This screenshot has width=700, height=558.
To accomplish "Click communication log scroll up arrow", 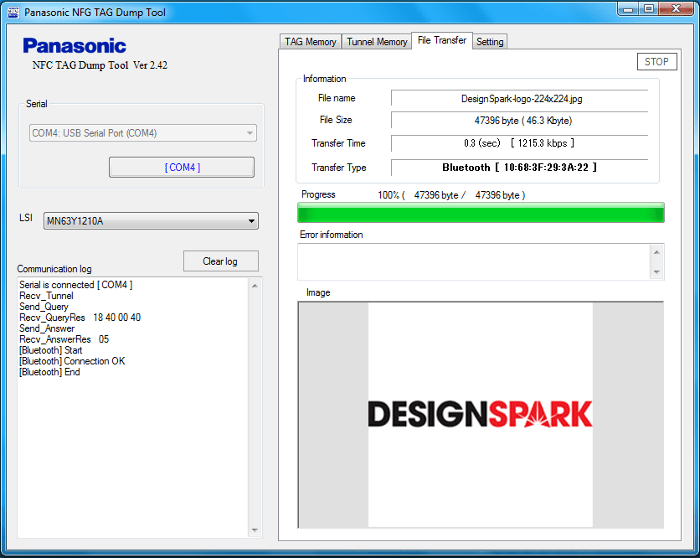I will pos(254,286).
